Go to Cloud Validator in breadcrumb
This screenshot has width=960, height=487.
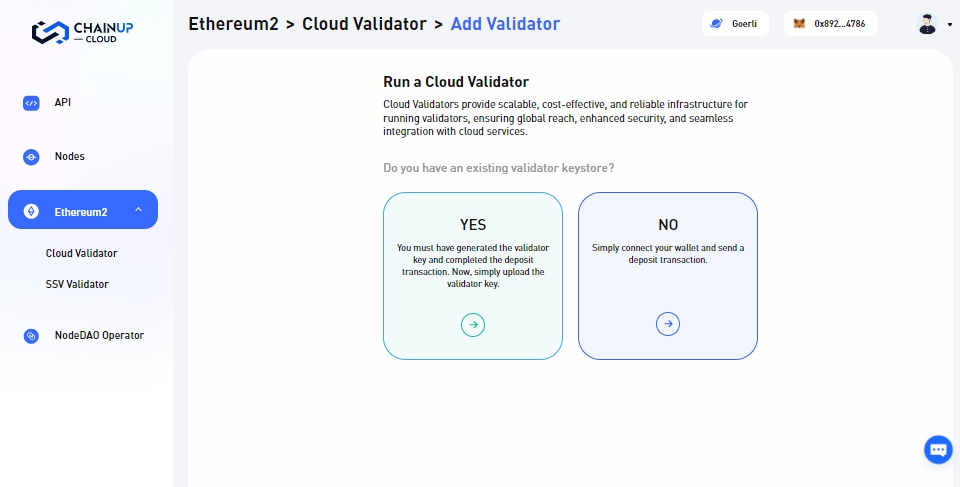coord(364,23)
